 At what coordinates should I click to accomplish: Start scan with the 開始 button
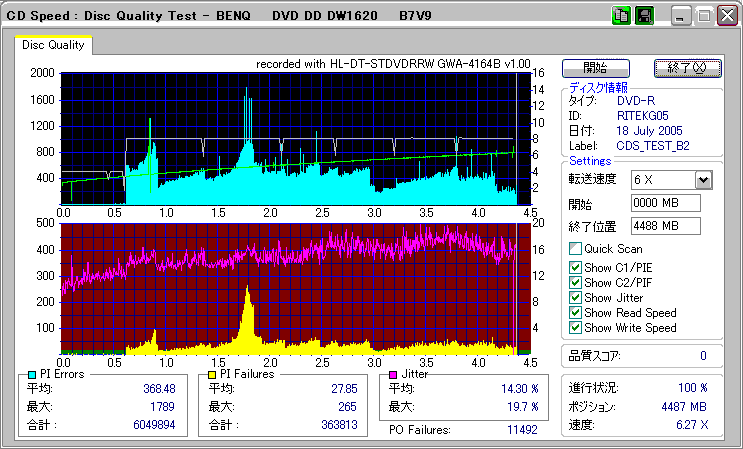coord(596,68)
